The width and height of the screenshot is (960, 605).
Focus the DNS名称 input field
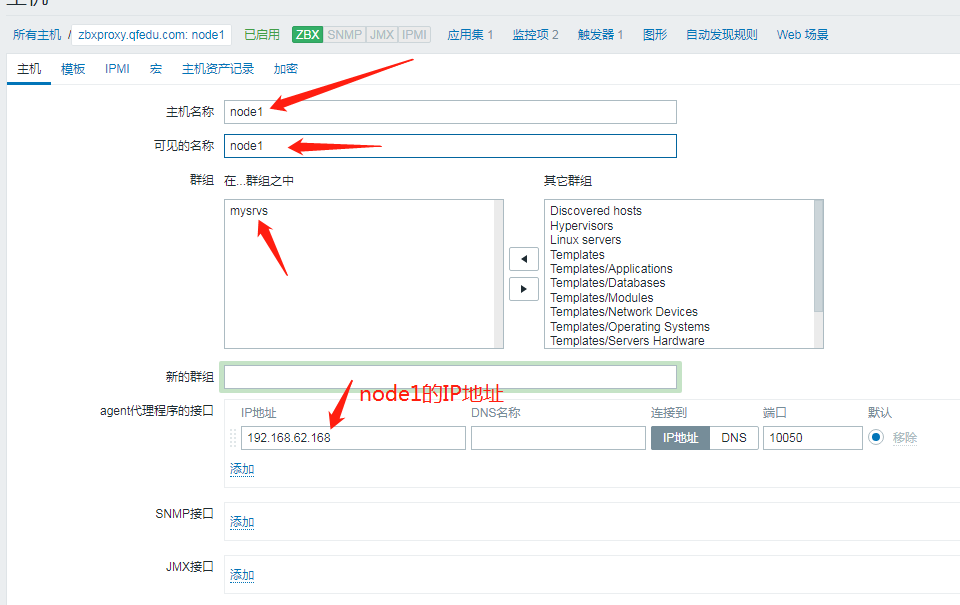click(558, 438)
